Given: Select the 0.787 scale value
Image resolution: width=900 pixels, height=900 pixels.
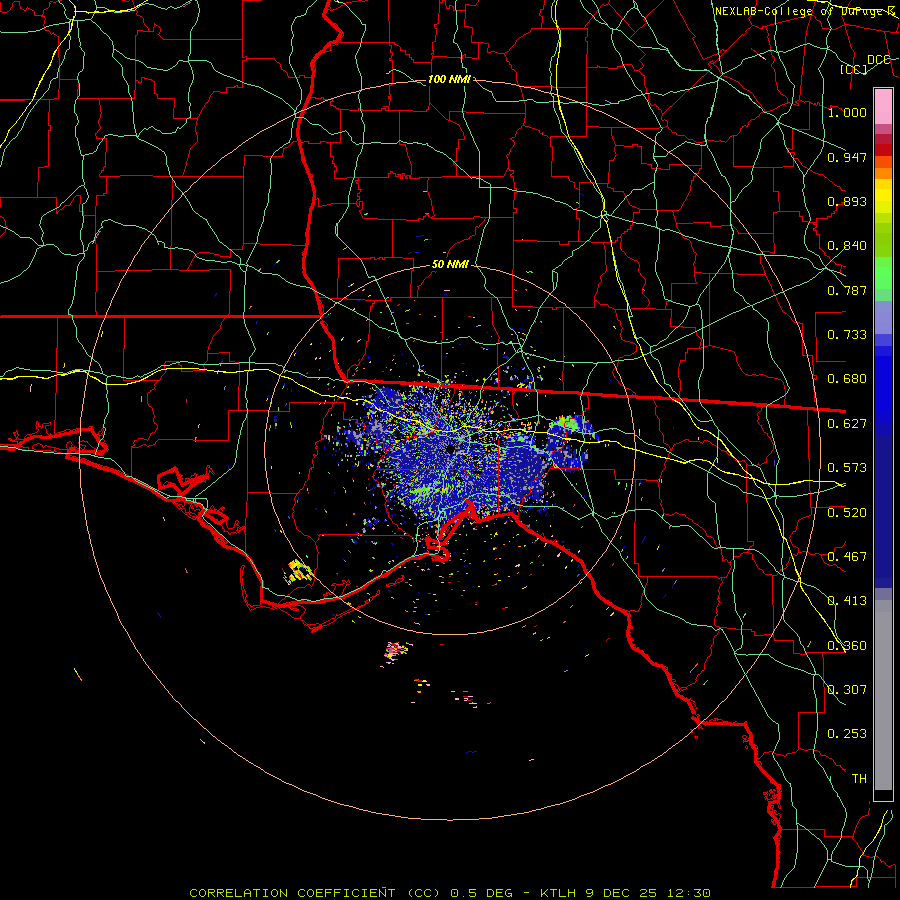Looking at the screenshot, I should [x=847, y=290].
